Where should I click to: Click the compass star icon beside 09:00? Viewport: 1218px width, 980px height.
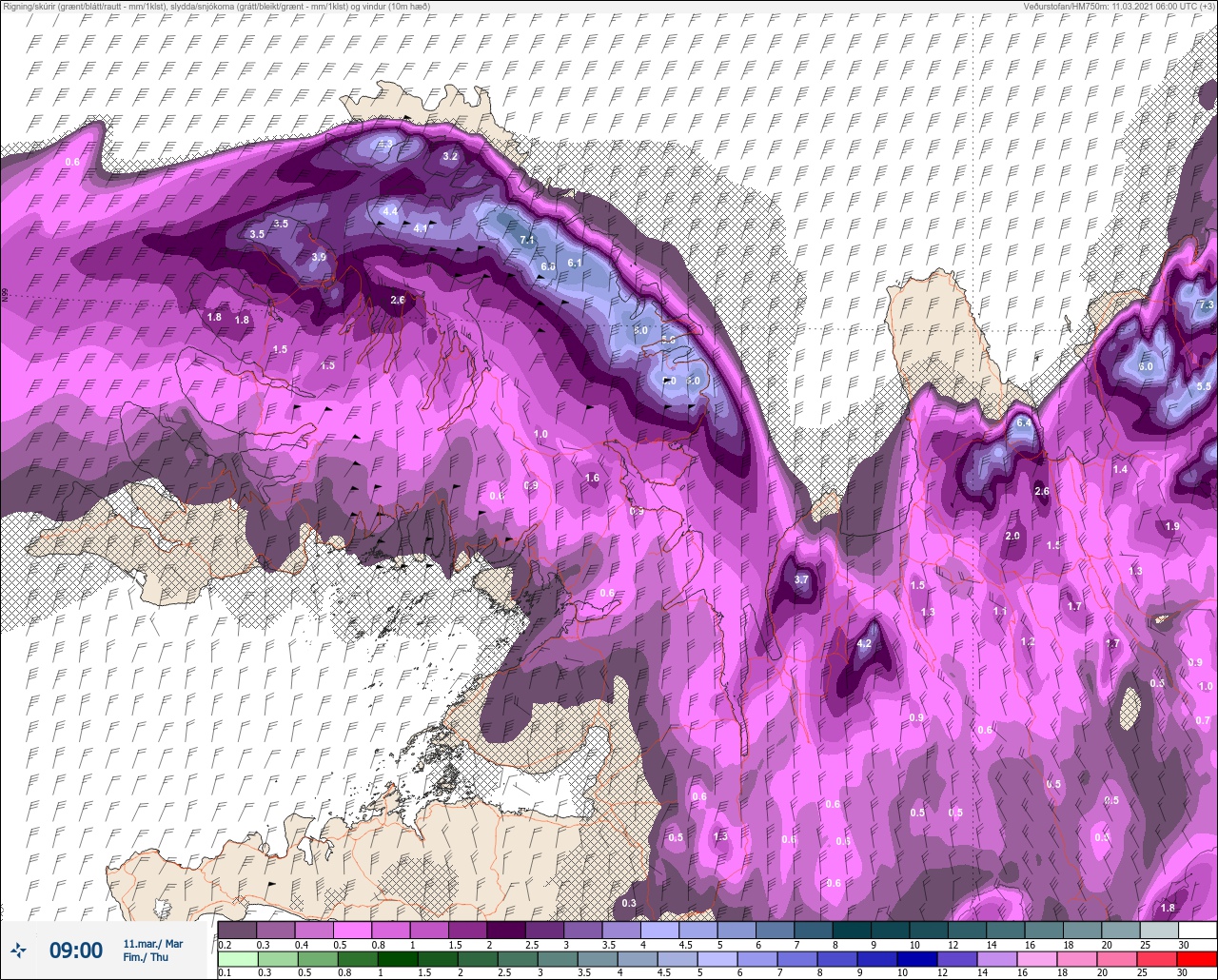coord(18,950)
